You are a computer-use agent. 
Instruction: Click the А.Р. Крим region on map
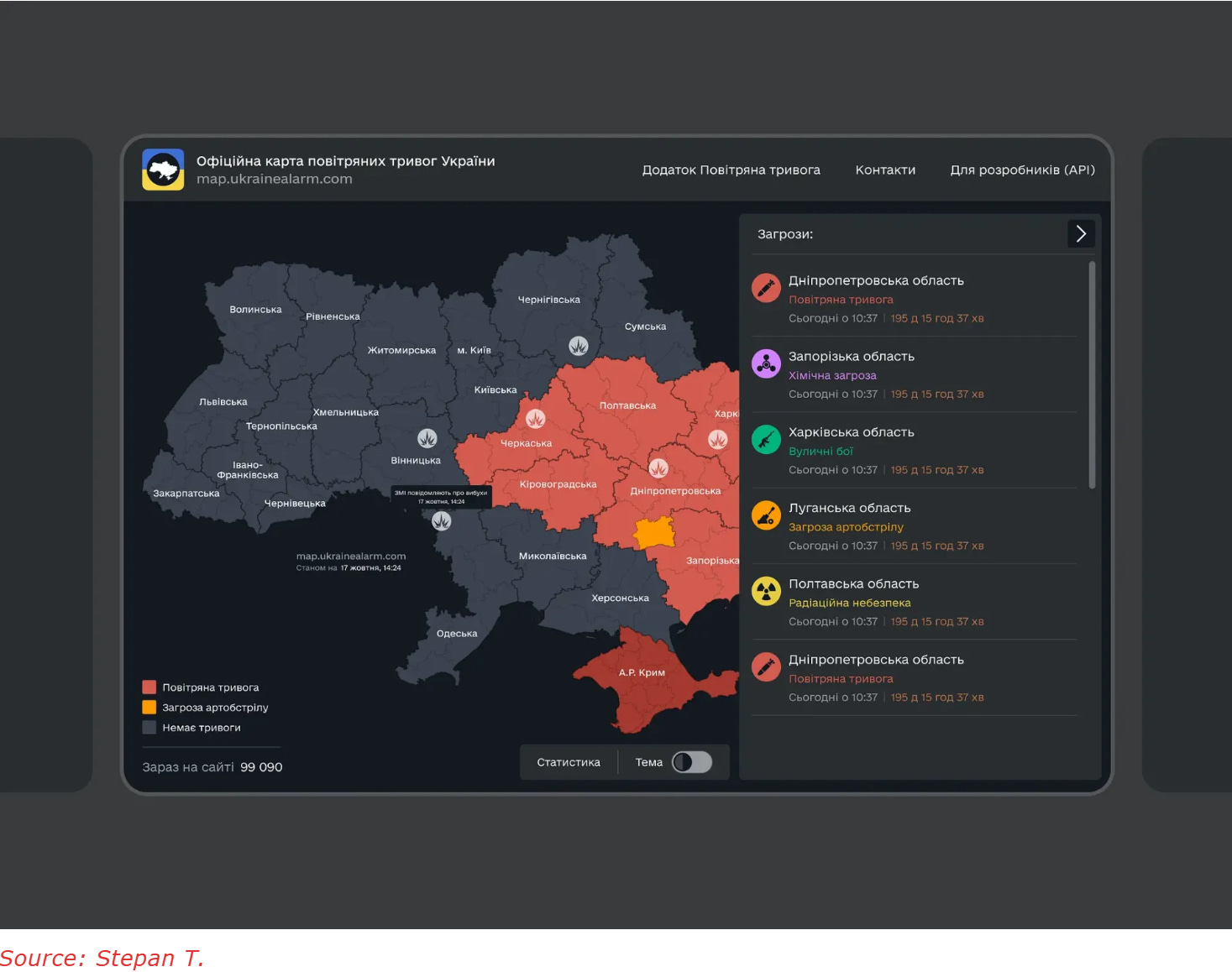(x=642, y=672)
